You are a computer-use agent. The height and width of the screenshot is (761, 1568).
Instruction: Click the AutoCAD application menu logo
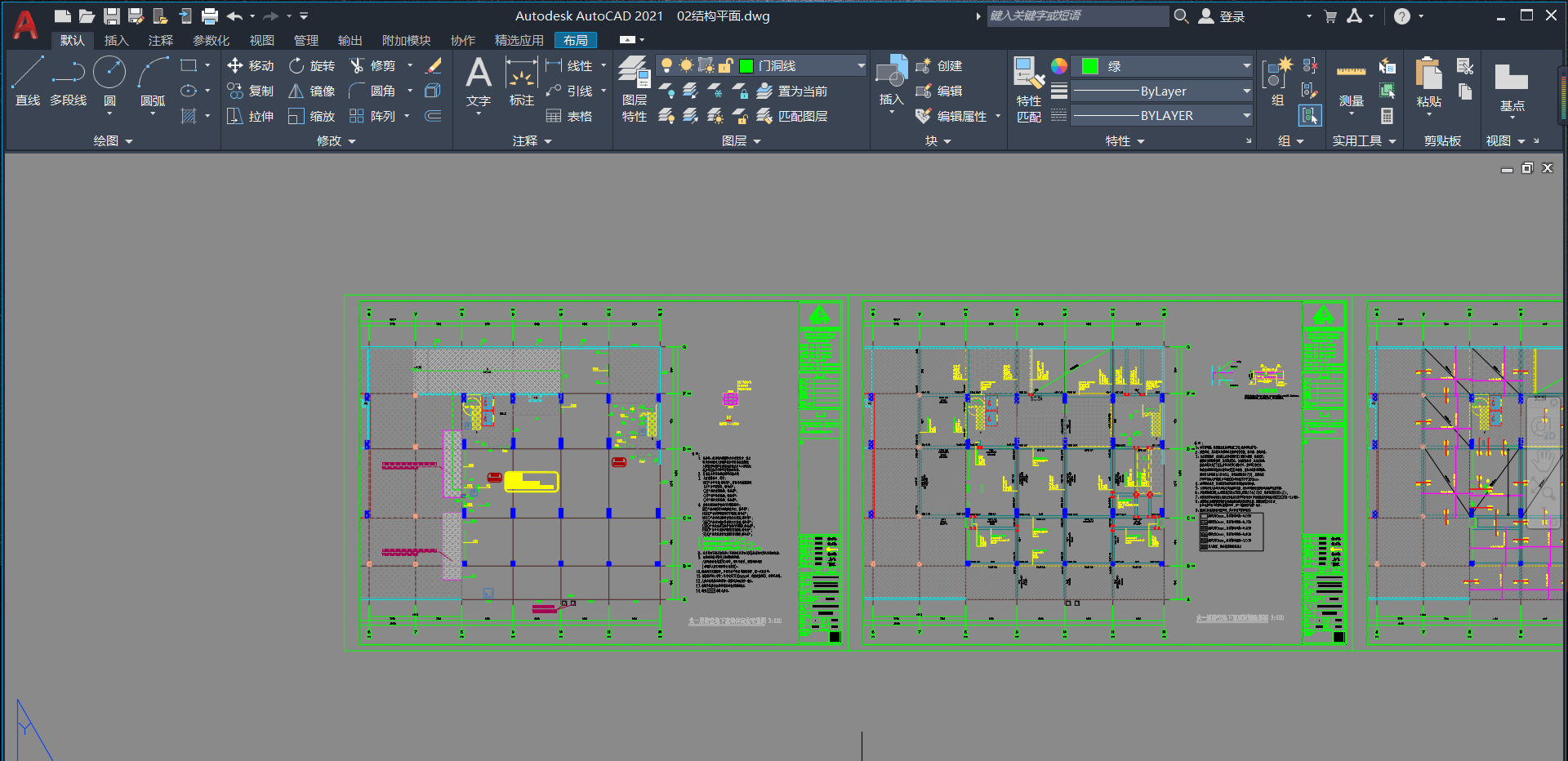click(25, 25)
